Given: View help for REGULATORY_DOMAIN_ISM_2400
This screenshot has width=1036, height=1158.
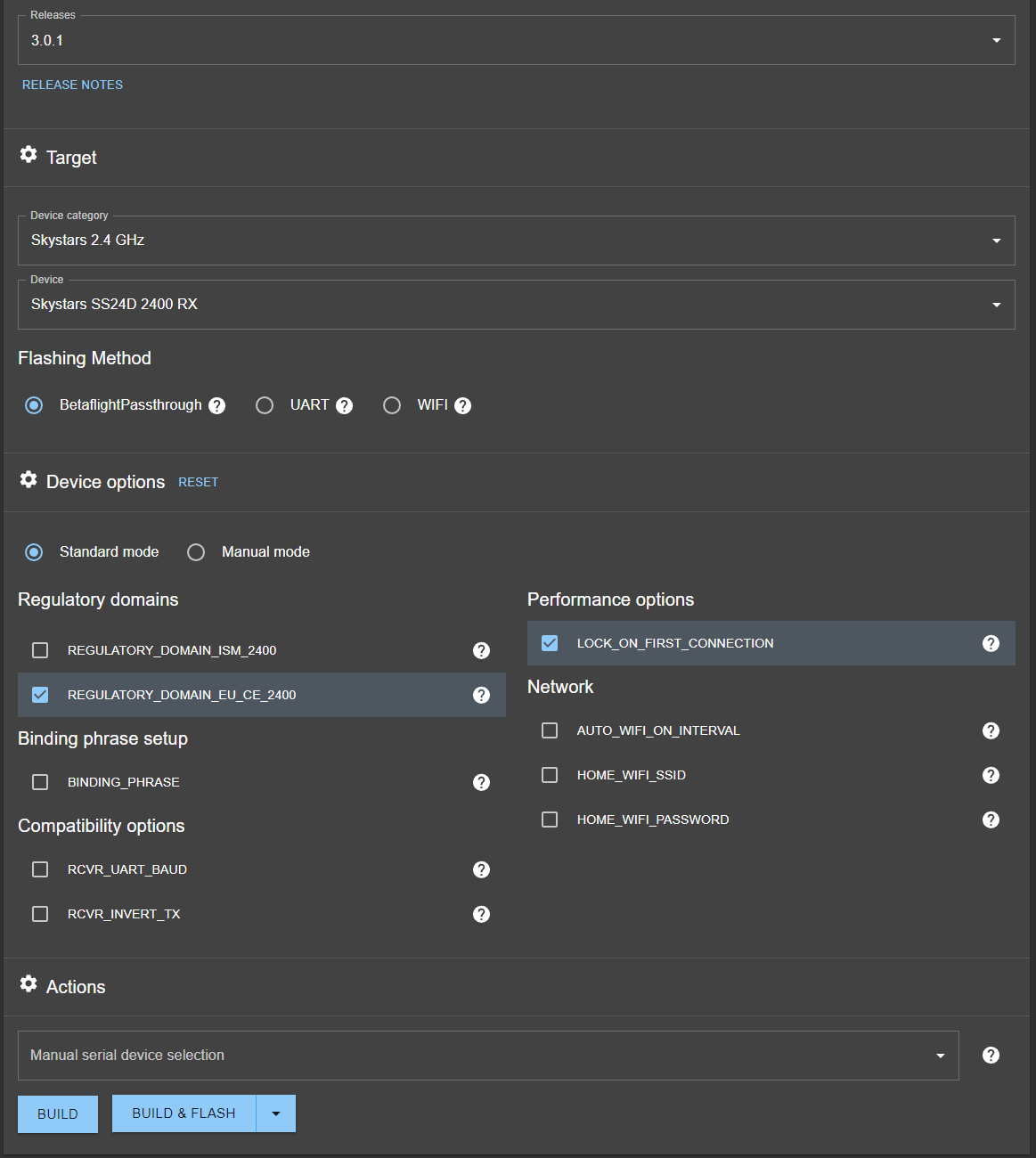Looking at the screenshot, I should point(481,650).
